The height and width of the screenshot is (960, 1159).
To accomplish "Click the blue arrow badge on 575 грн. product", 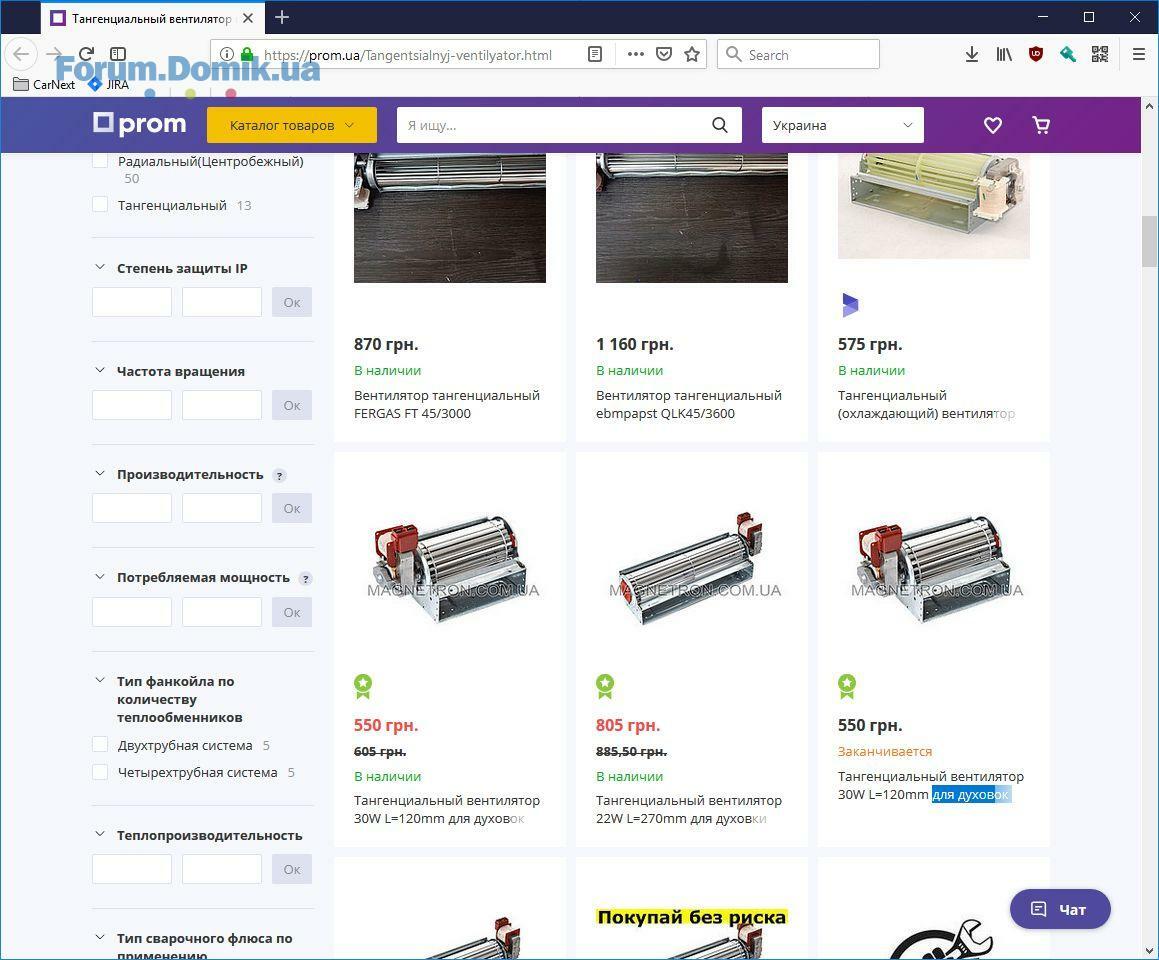I will point(850,304).
